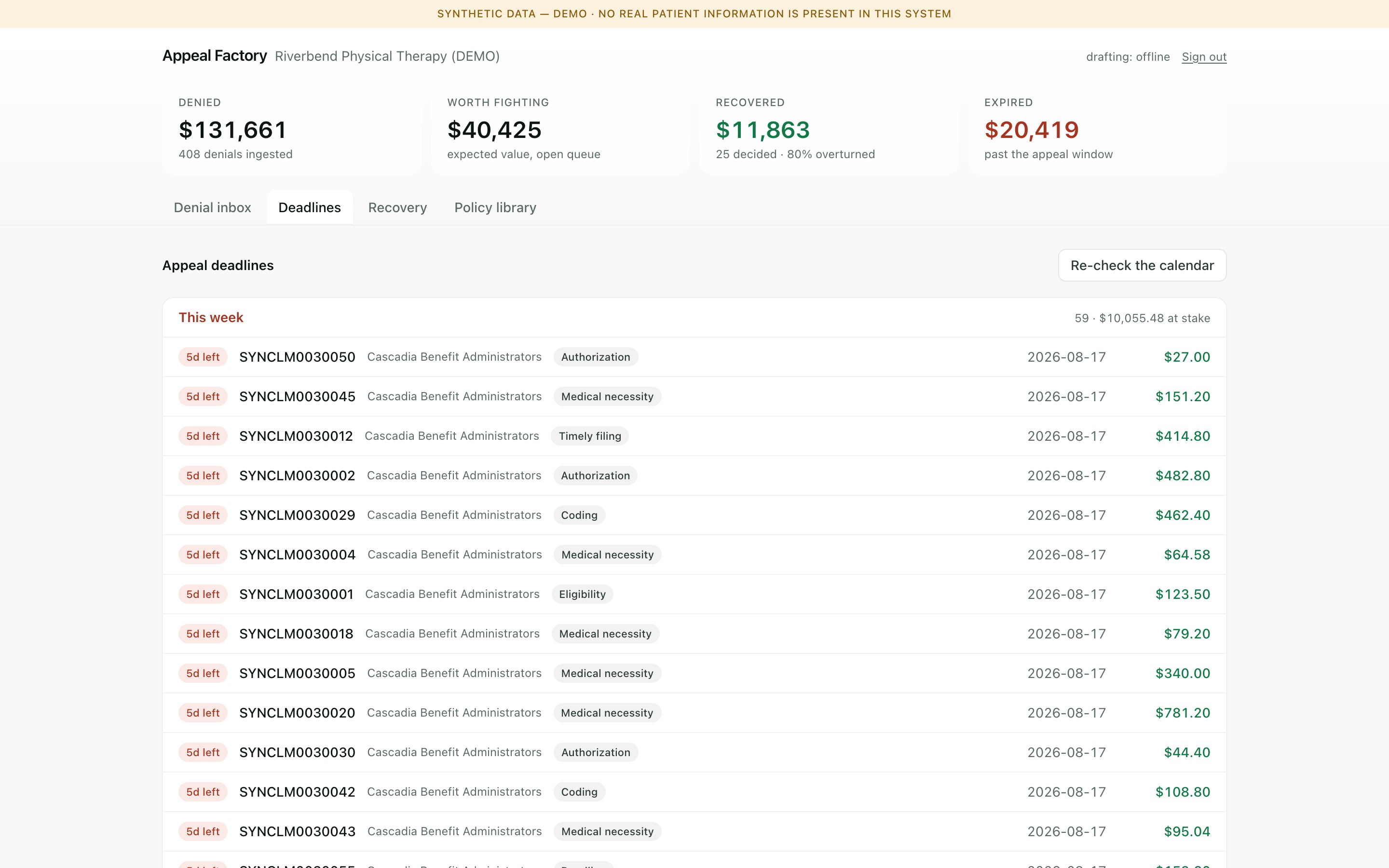The width and height of the screenshot is (1389, 868).
Task: Click the Authorization tag on SYNCLM0030002
Action: pyautogui.click(x=595, y=475)
